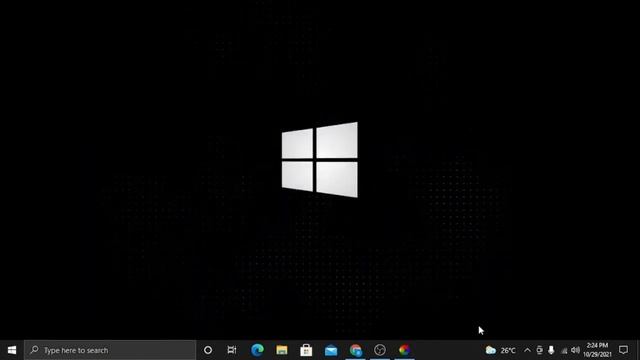Open File Explorer from the taskbar
Viewport: 640px width, 360px height.
pyautogui.click(x=282, y=350)
